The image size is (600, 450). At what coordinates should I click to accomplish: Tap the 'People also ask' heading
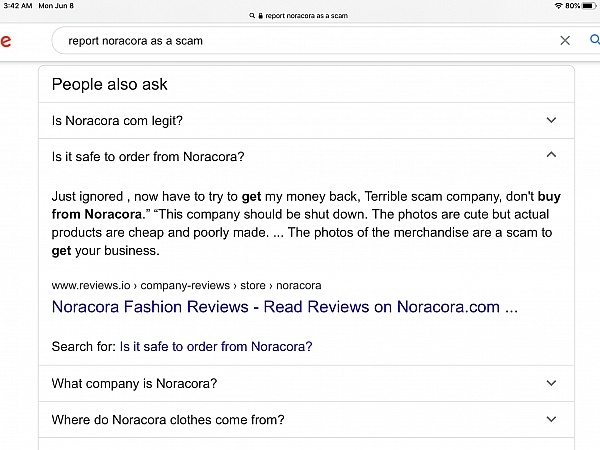coord(109,84)
